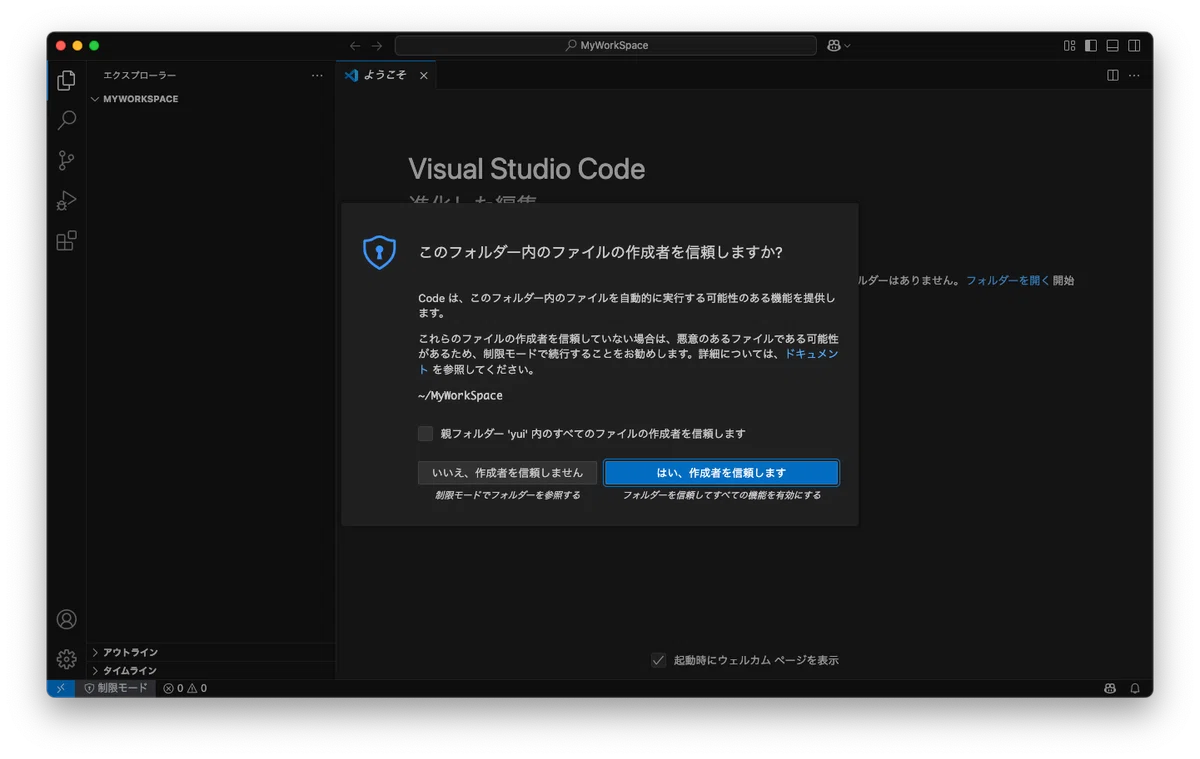
Task: Click the remote window icon in status bar
Action: [60, 688]
